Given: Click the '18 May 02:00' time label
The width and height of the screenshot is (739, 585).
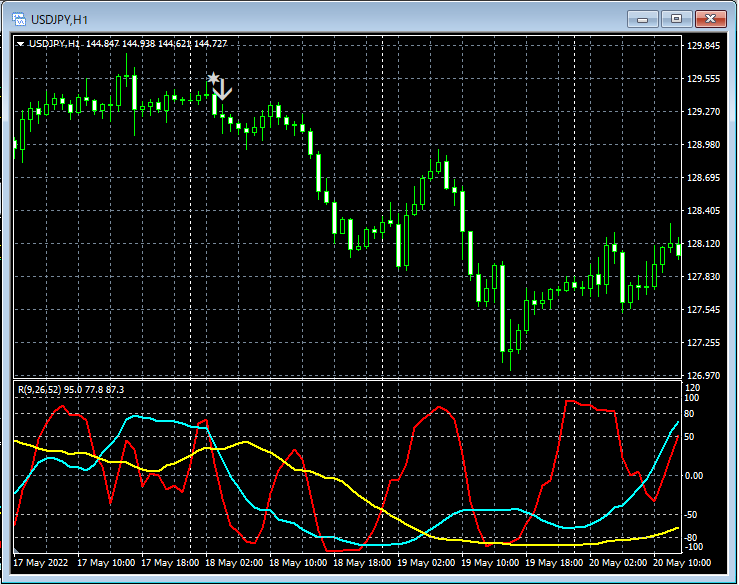Looking at the screenshot, I should point(234,563).
